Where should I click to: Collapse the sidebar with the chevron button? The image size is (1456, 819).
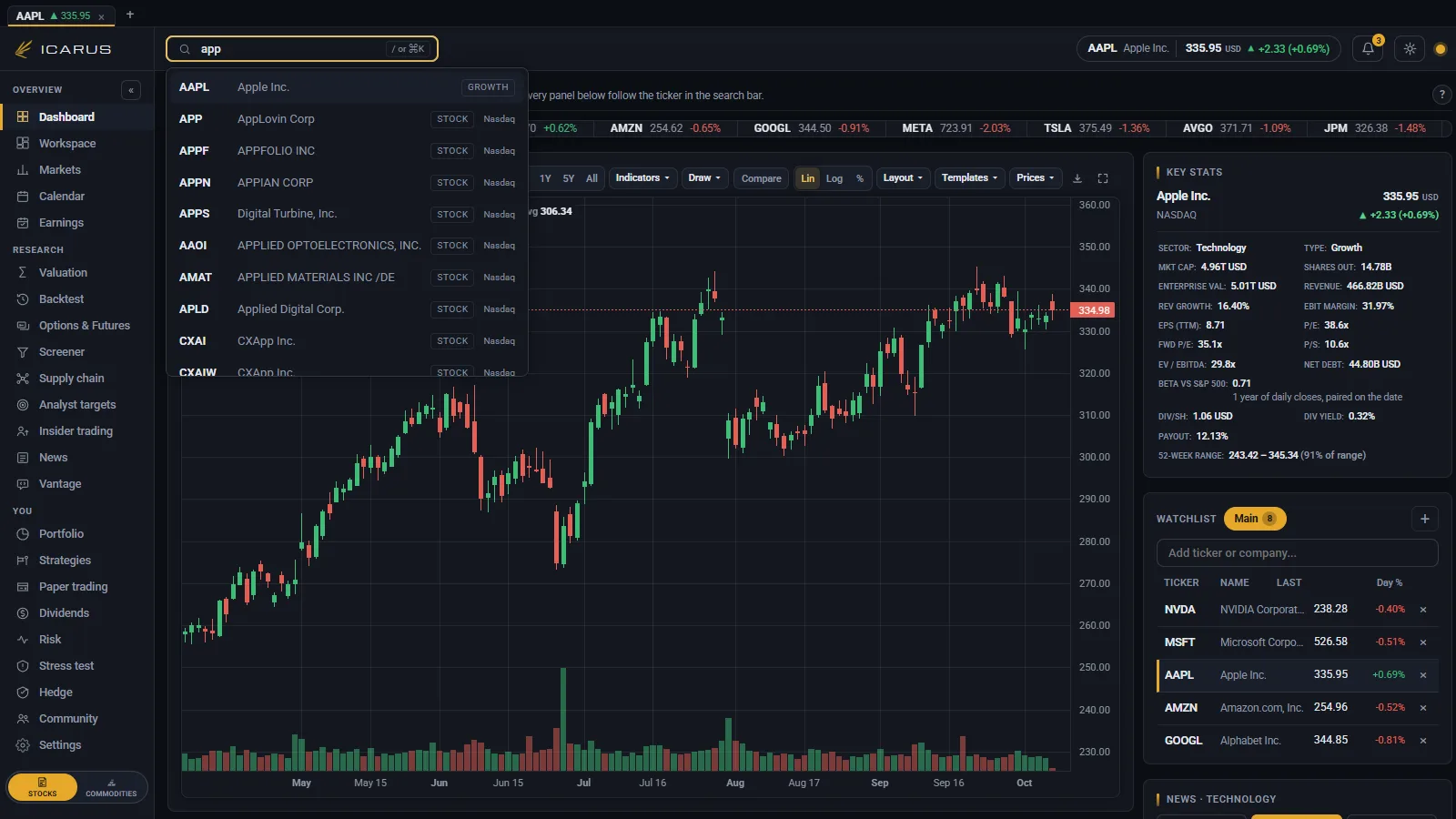(x=131, y=90)
